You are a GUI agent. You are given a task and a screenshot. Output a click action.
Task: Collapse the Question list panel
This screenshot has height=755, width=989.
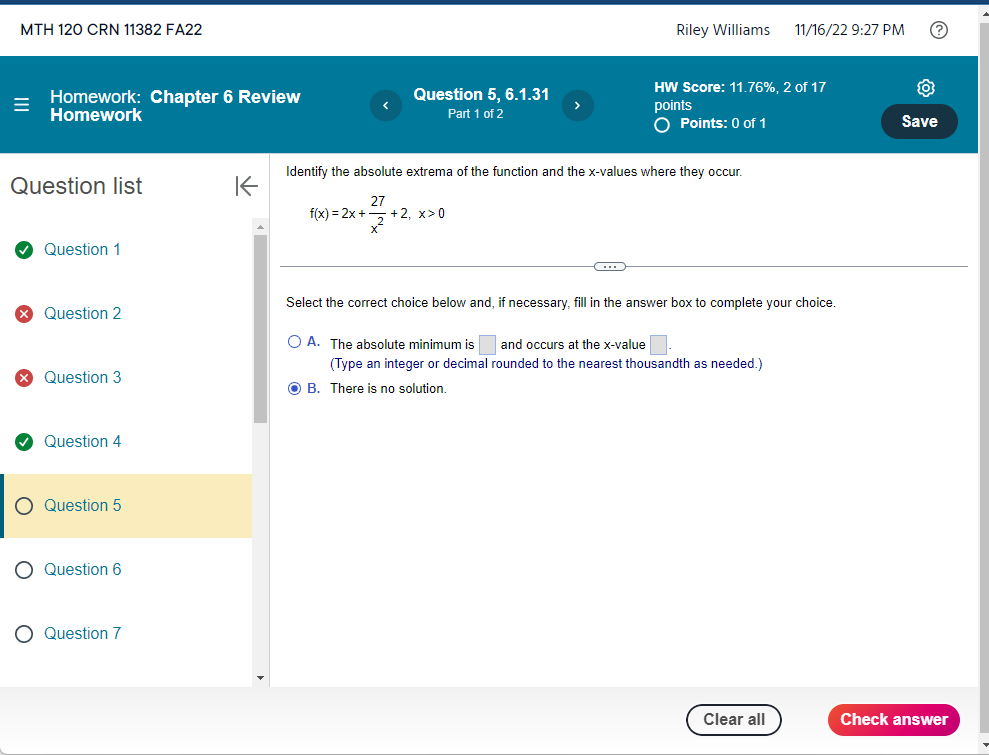click(x=246, y=185)
